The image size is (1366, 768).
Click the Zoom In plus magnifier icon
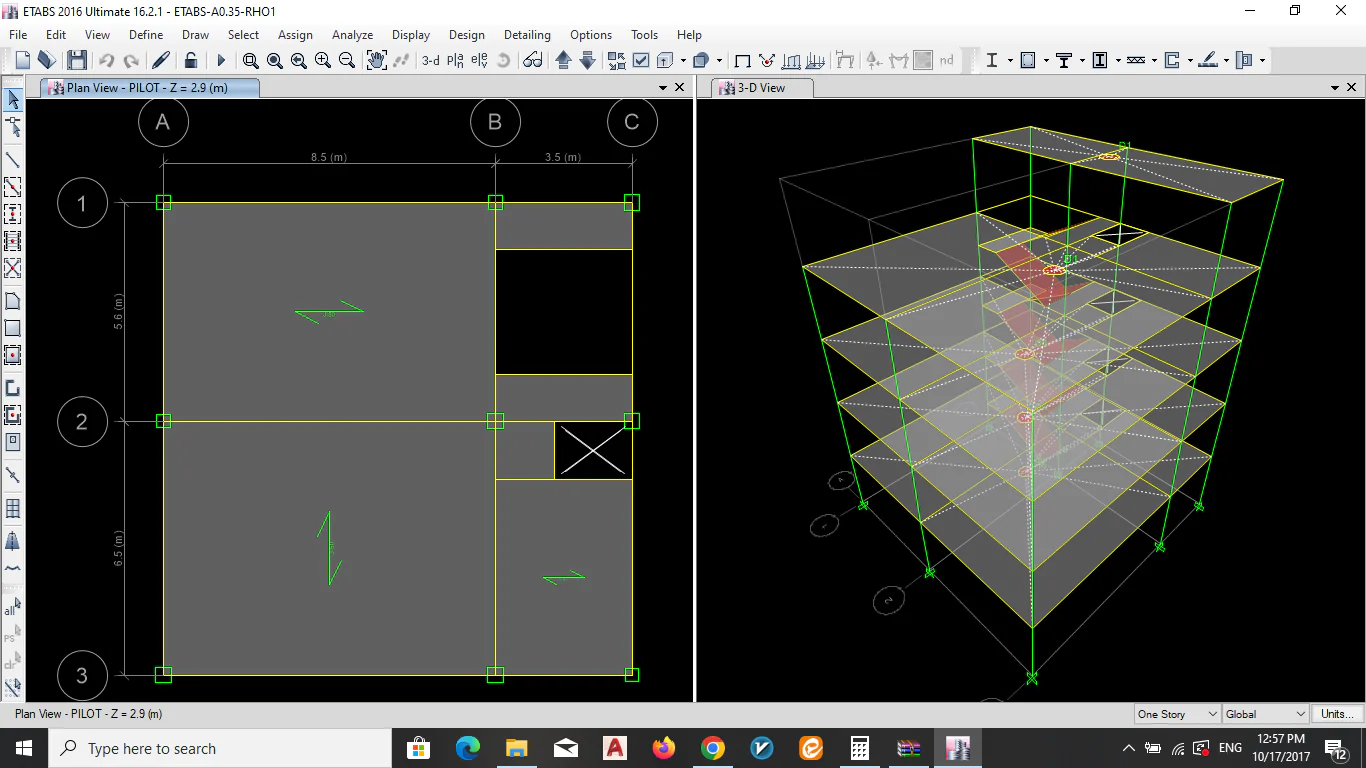point(322,61)
